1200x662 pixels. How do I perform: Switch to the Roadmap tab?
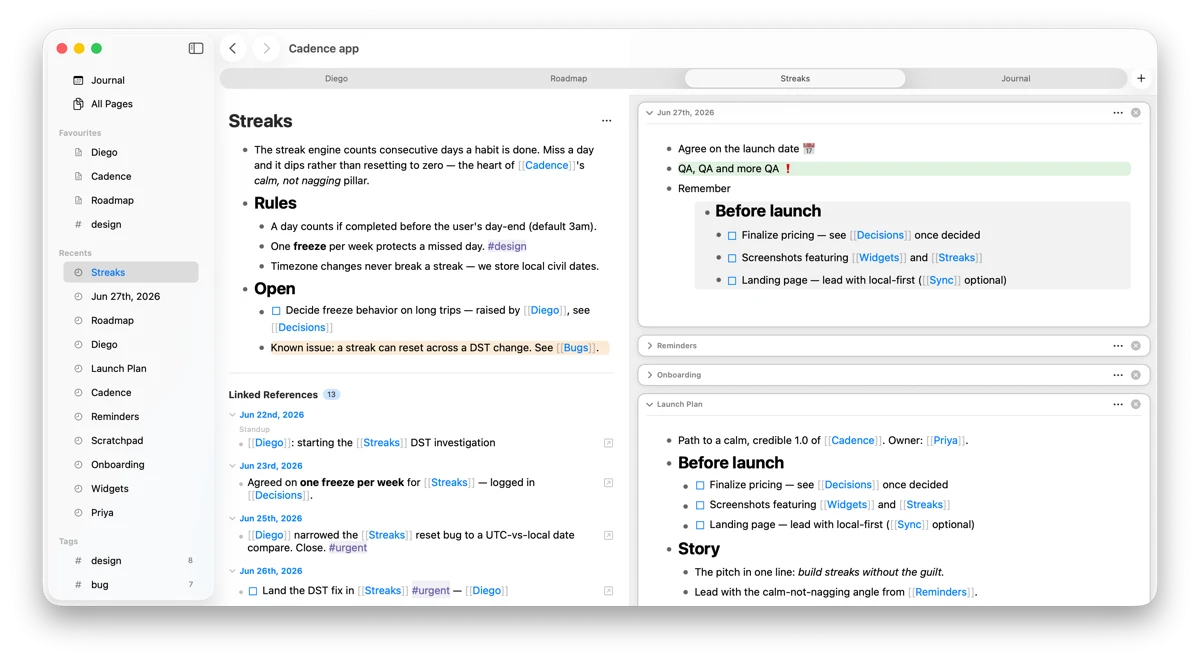(569, 78)
